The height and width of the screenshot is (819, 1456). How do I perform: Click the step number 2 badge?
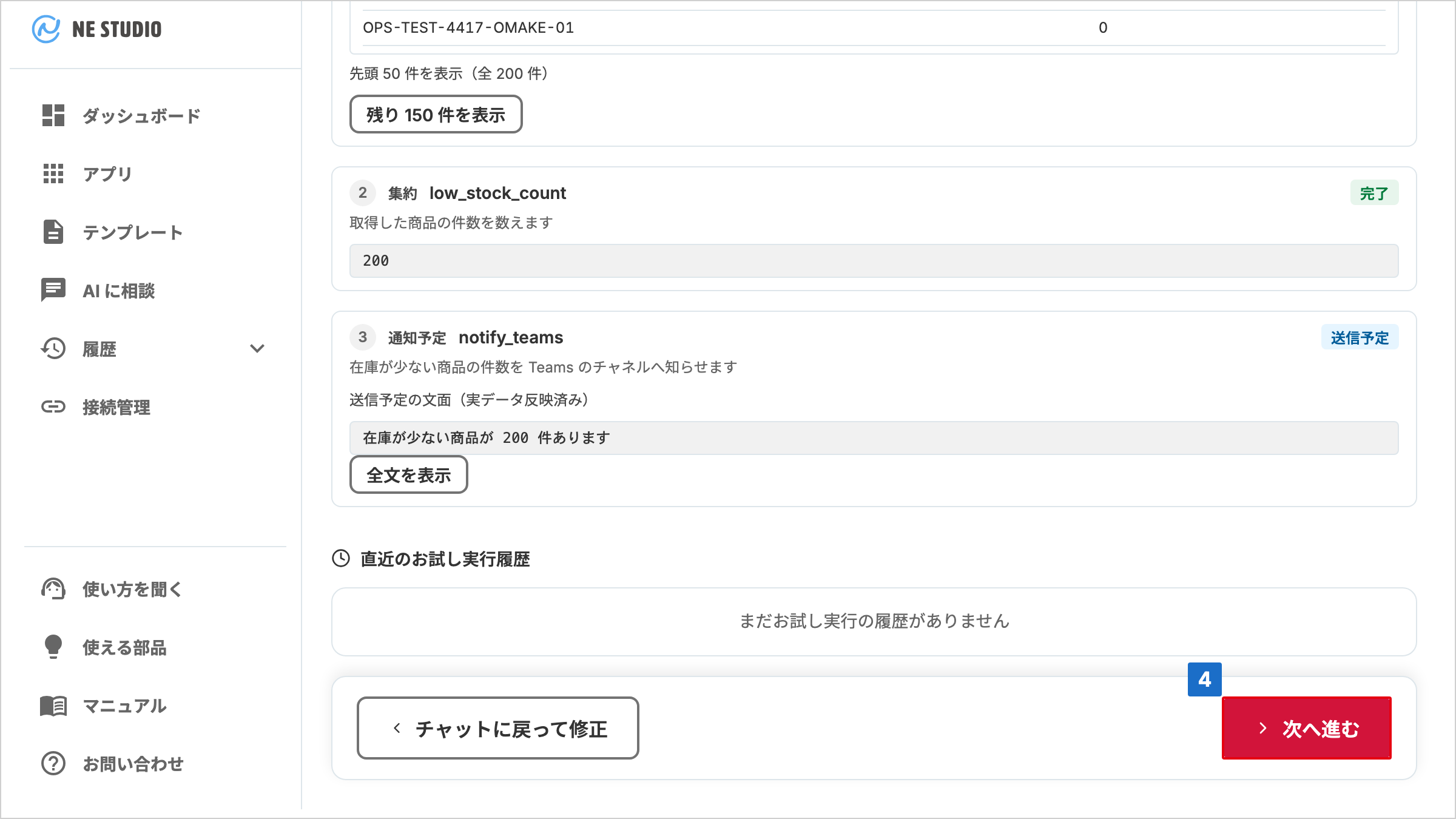(x=363, y=193)
